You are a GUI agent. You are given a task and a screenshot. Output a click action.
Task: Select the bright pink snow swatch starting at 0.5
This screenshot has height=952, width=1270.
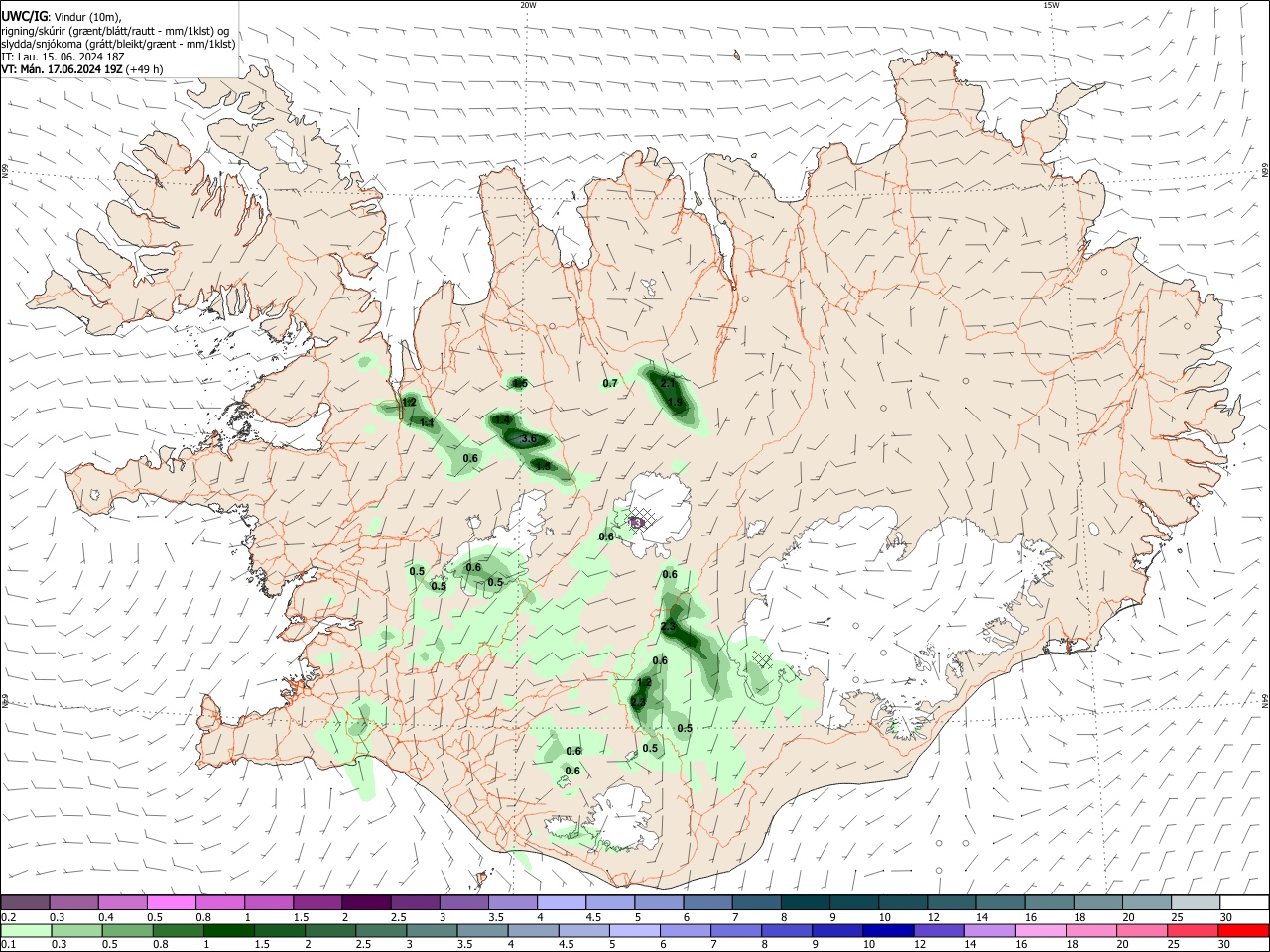(x=171, y=902)
